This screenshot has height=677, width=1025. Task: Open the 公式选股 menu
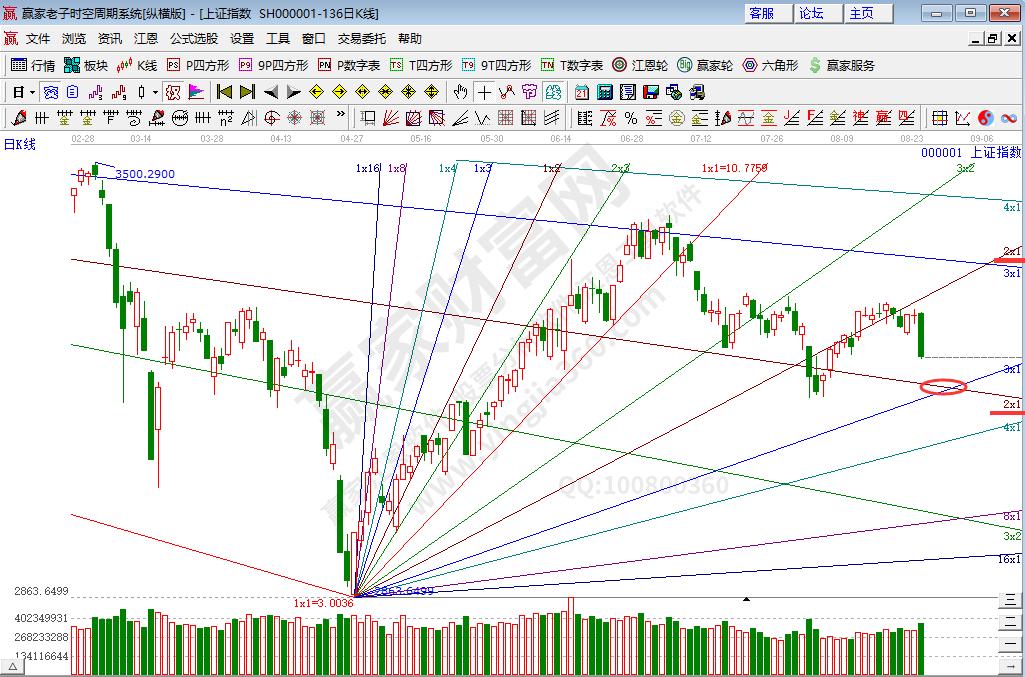(193, 39)
